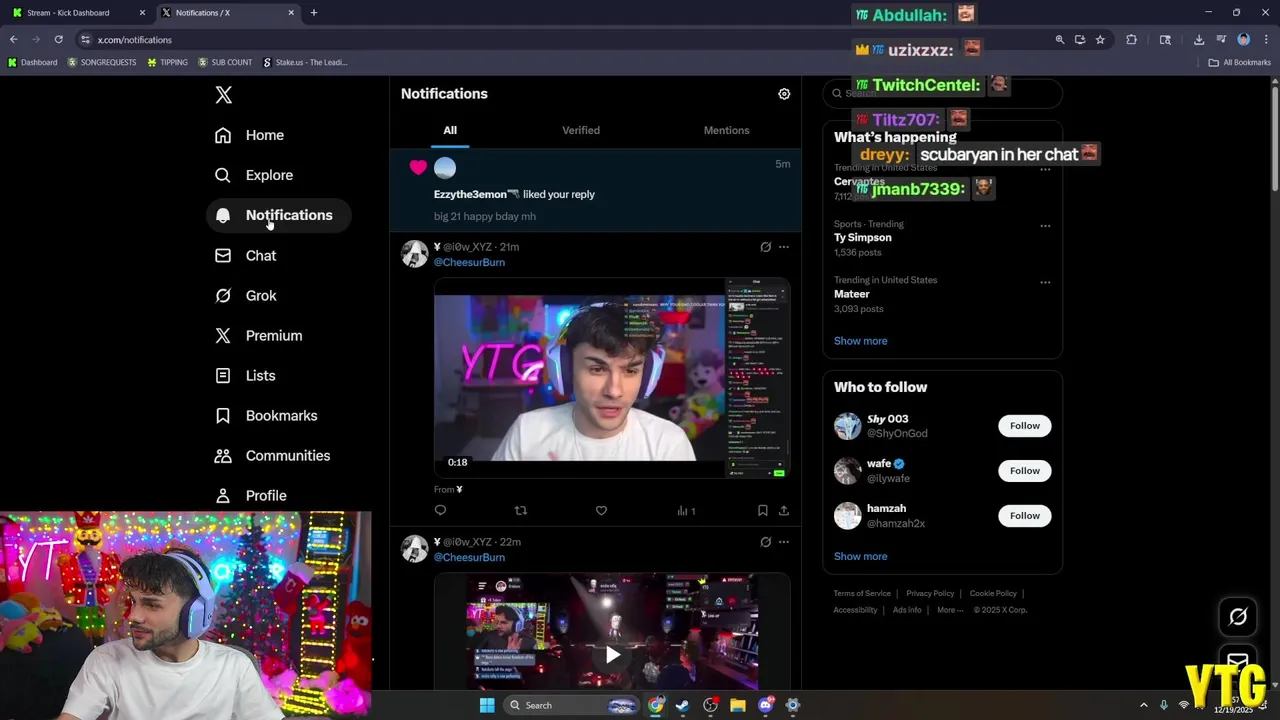This screenshot has height=720, width=1280.
Task: Play the 0:18 video thumbnail
Action: [612, 377]
